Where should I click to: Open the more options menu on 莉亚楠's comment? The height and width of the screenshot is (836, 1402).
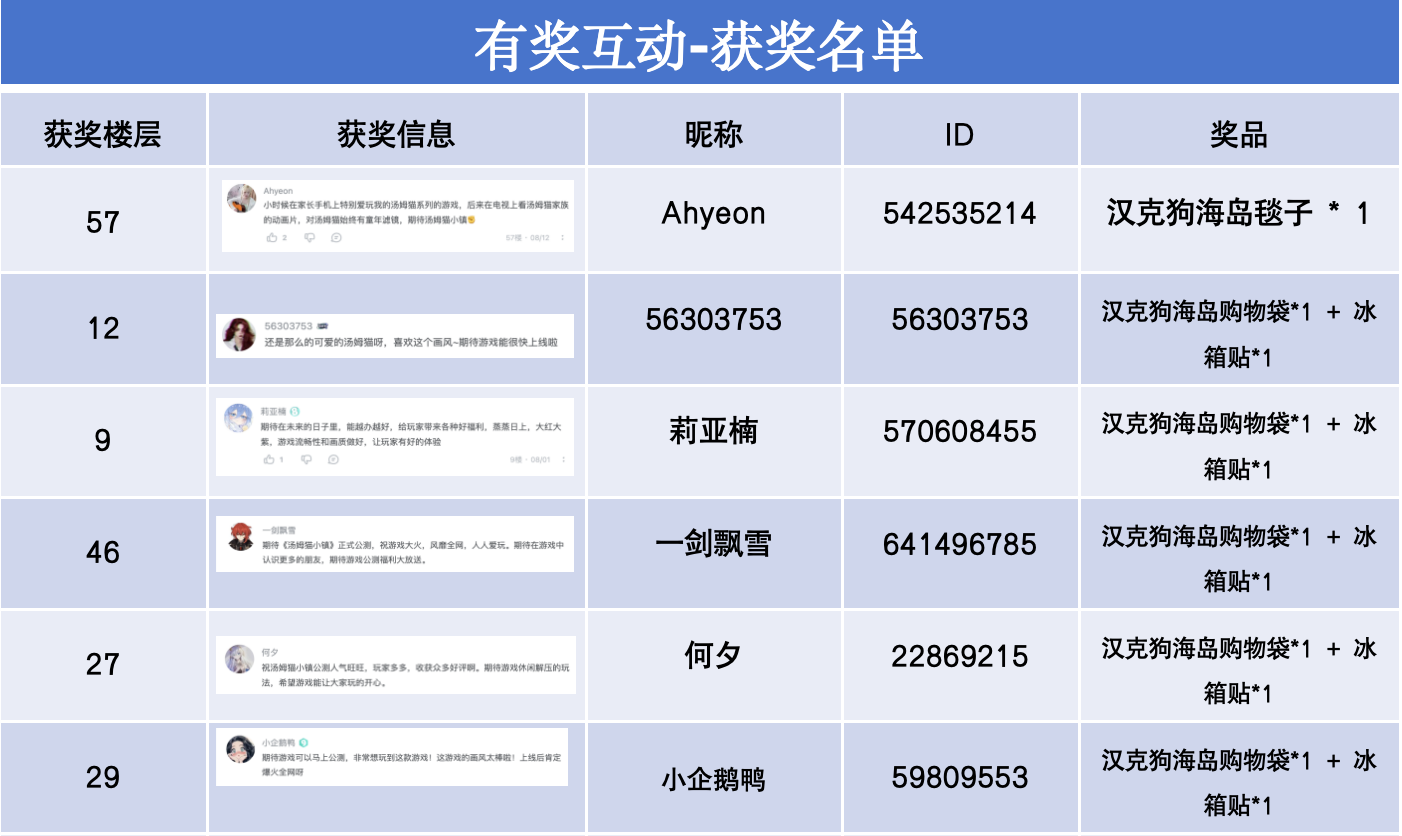564,459
